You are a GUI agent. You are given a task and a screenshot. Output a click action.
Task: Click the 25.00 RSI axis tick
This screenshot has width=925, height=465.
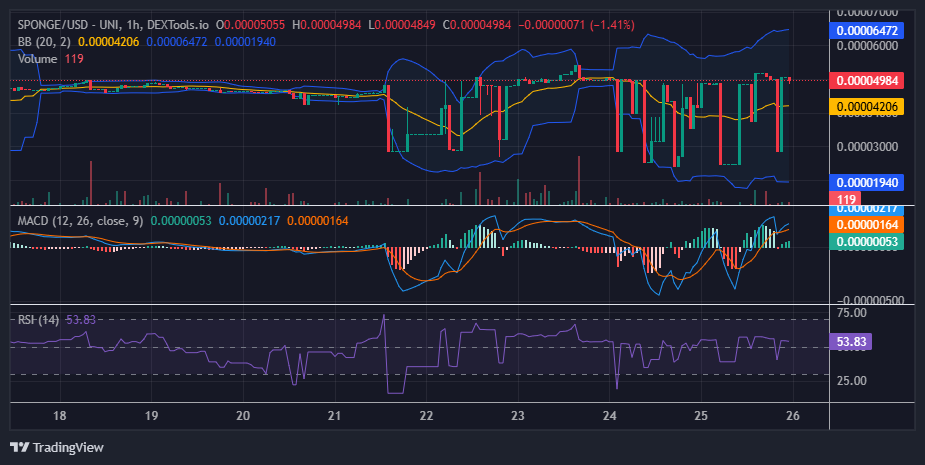coord(852,381)
